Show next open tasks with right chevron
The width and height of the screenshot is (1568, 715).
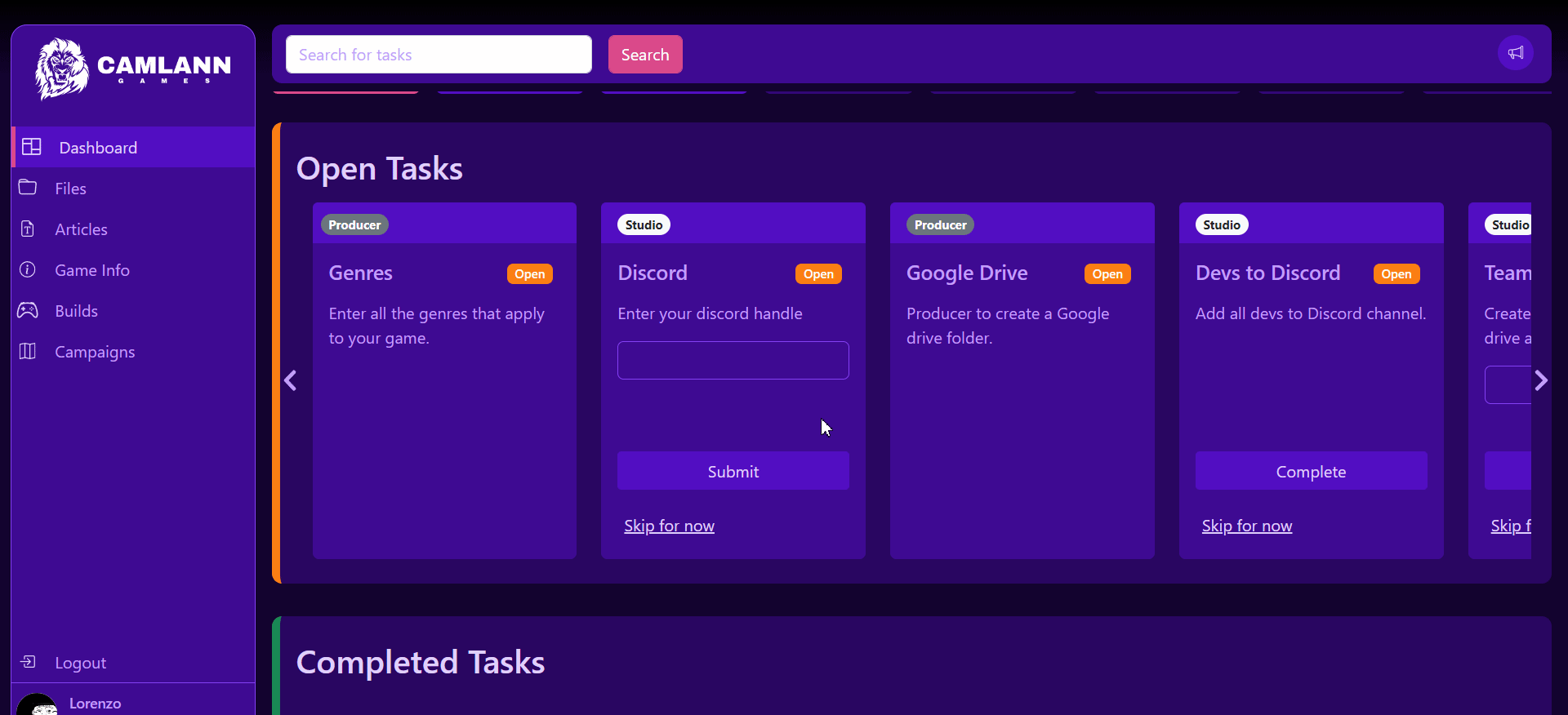click(x=1540, y=380)
